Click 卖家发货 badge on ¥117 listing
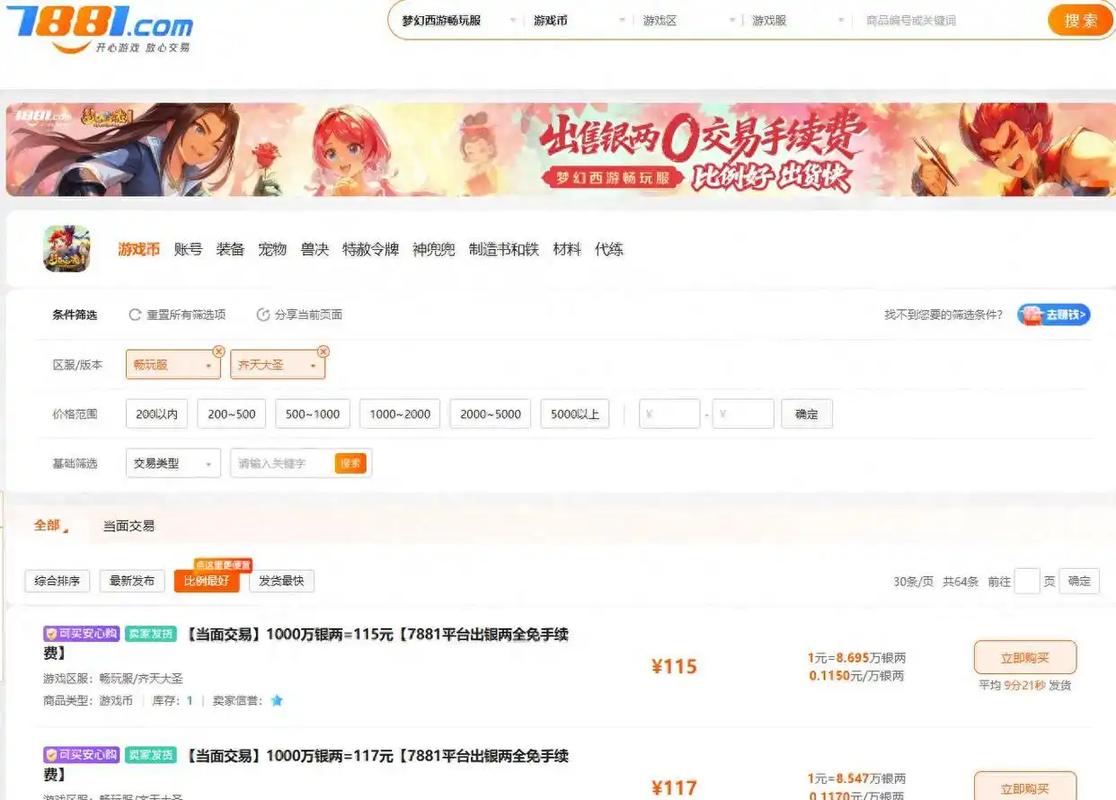 point(150,754)
